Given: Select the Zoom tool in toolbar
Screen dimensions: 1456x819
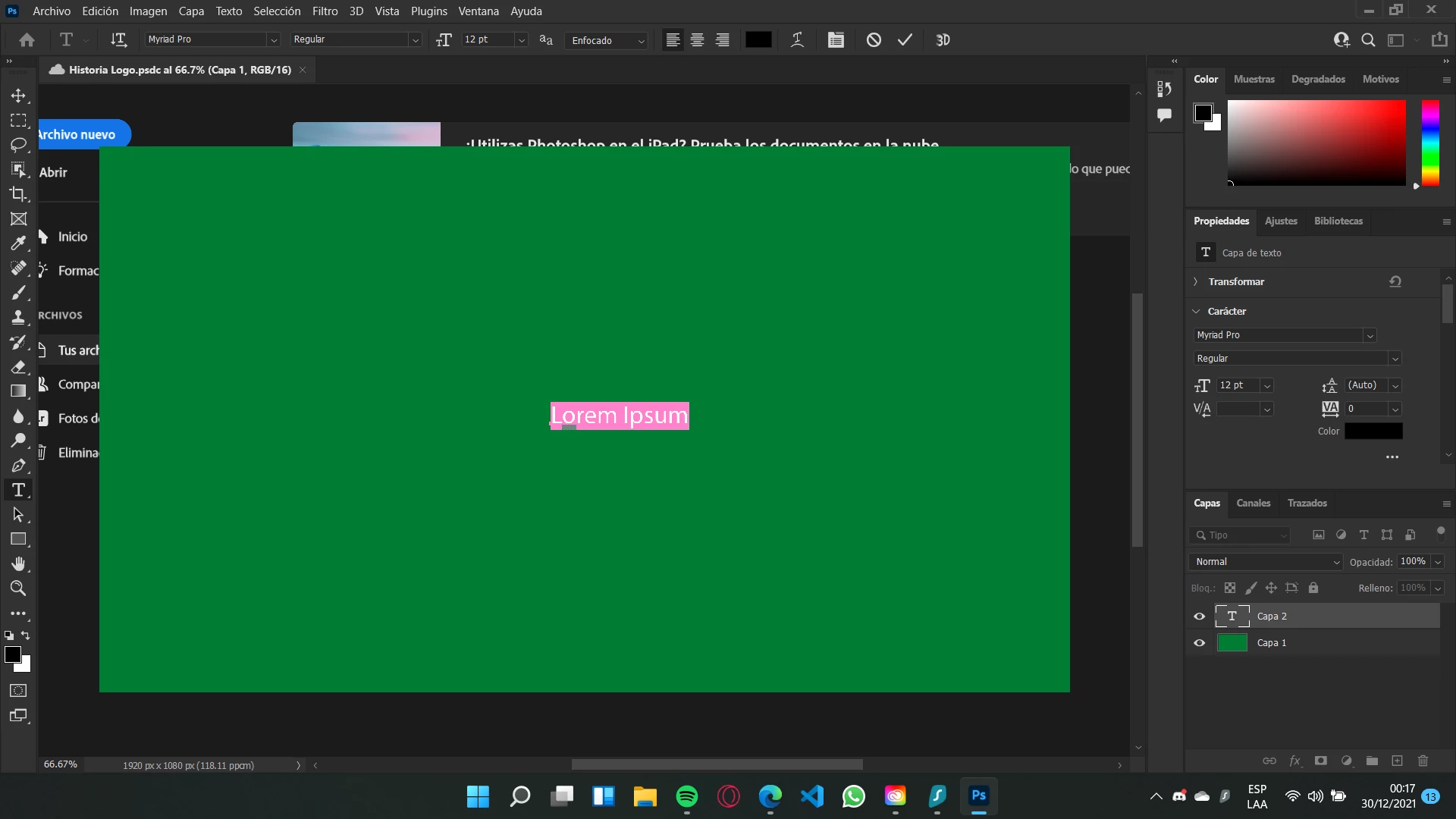Looking at the screenshot, I should click(18, 588).
